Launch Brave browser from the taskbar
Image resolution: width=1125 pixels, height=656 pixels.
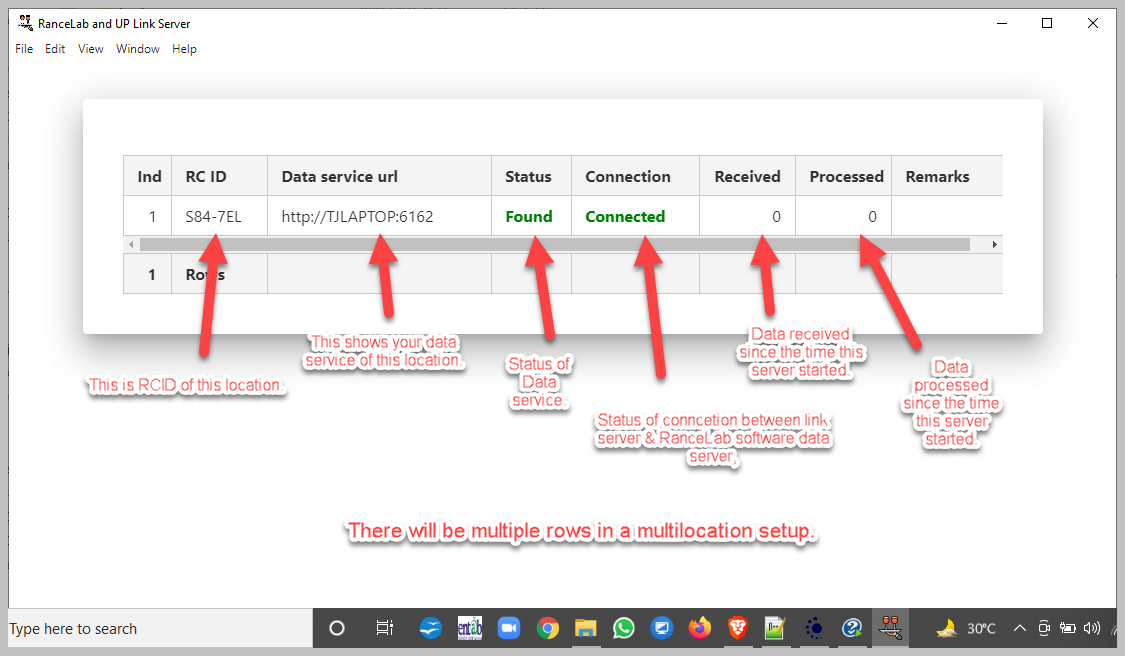pyautogui.click(x=738, y=629)
